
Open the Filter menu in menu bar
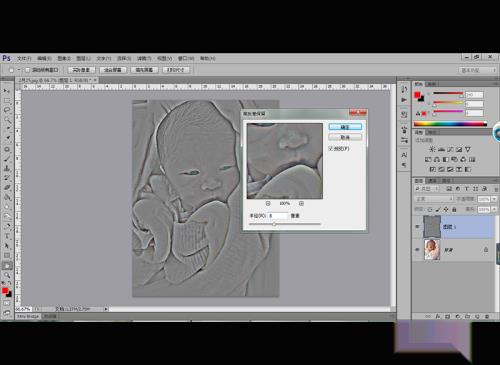point(144,58)
